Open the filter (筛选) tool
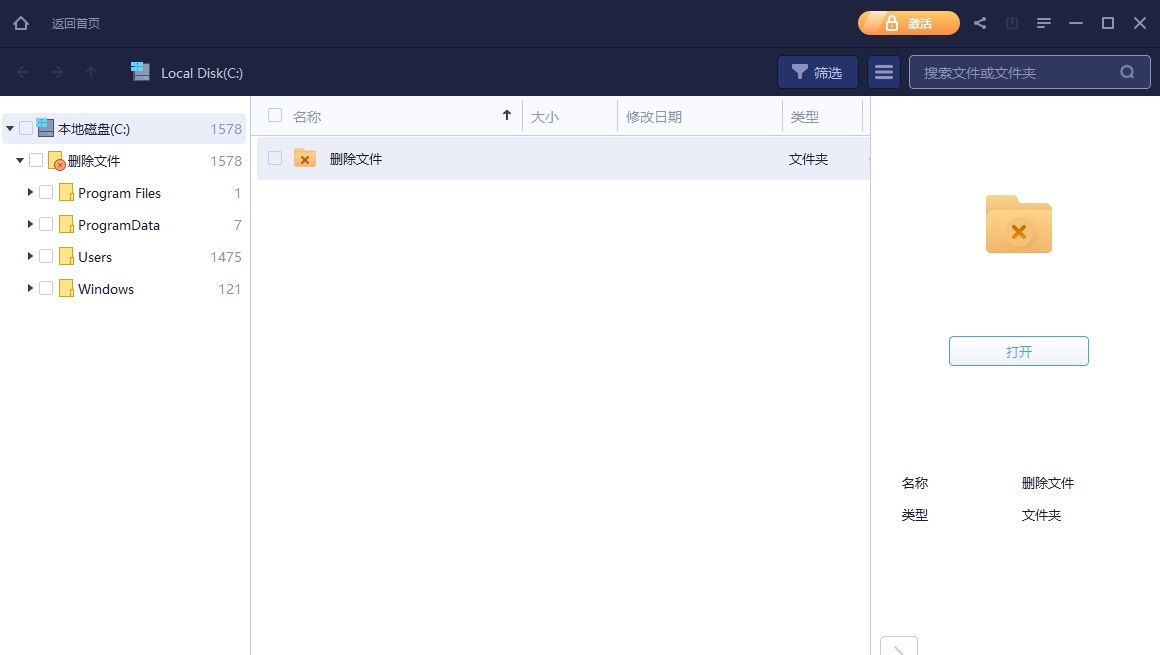The width and height of the screenshot is (1160, 655). pyautogui.click(x=818, y=71)
